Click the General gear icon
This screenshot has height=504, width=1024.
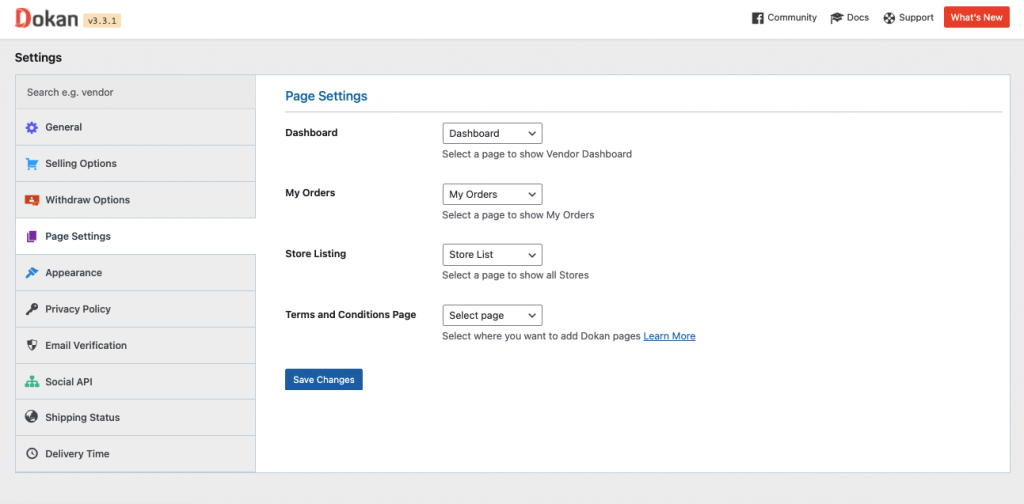point(32,127)
